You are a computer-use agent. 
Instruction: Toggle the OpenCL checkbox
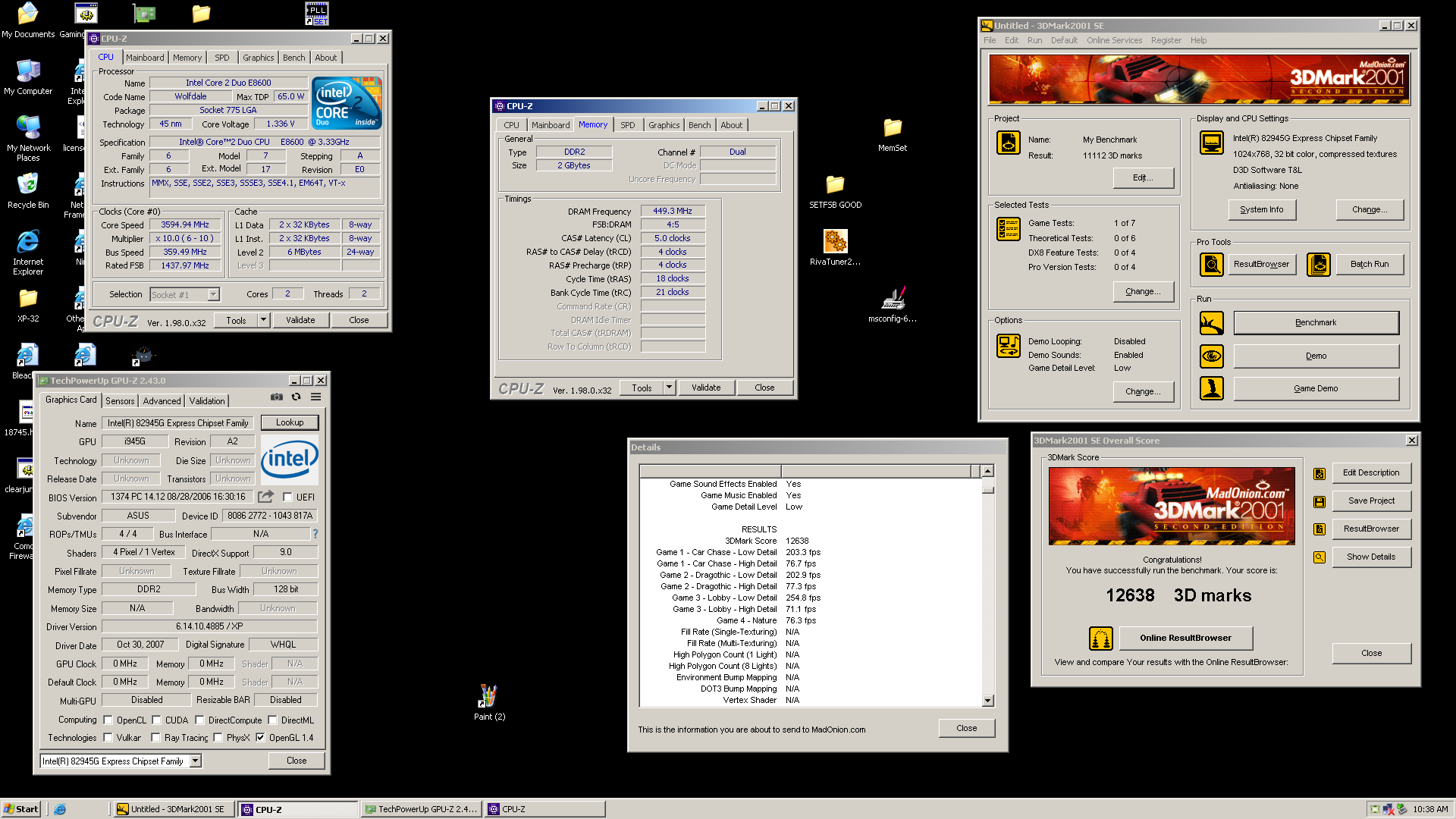[x=108, y=720]
